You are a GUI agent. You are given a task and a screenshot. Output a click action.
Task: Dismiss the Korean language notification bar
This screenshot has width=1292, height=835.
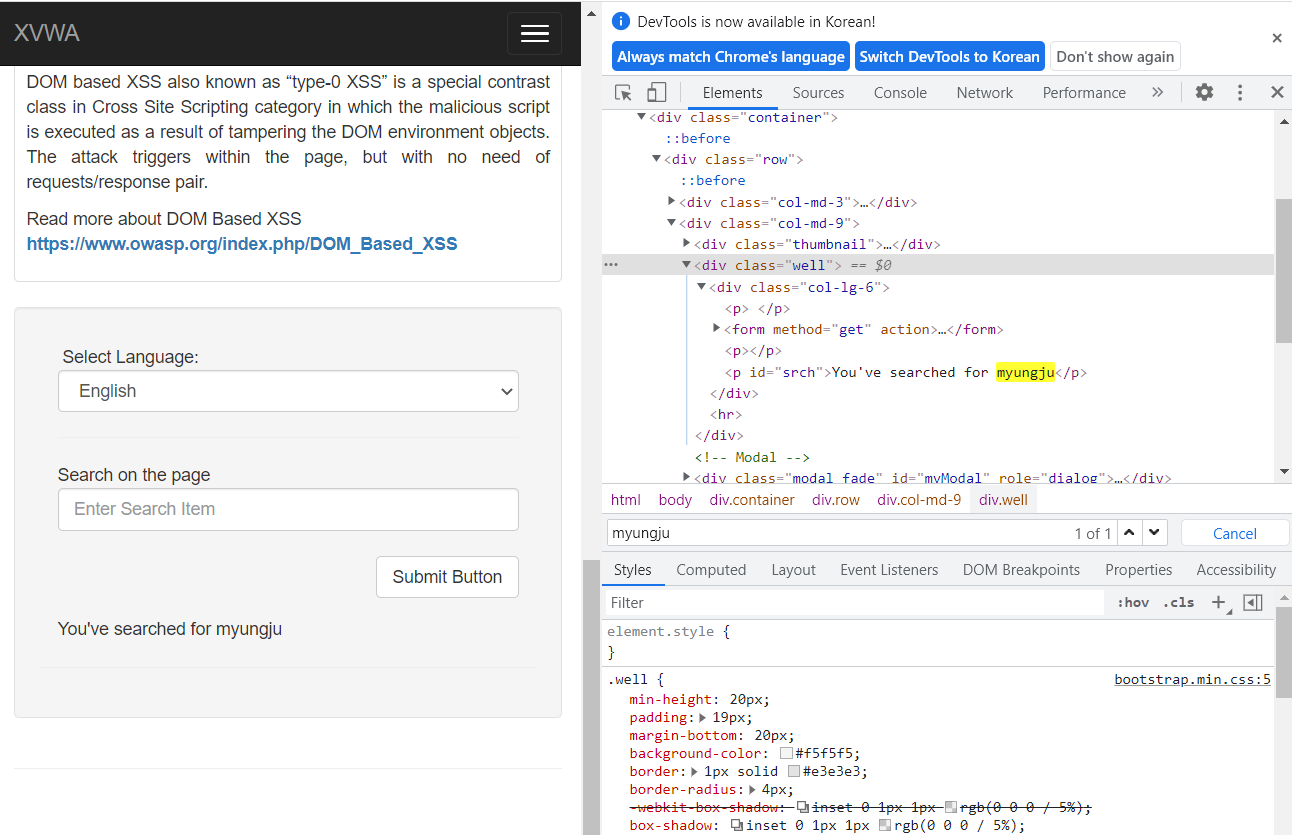(1277, 38)
